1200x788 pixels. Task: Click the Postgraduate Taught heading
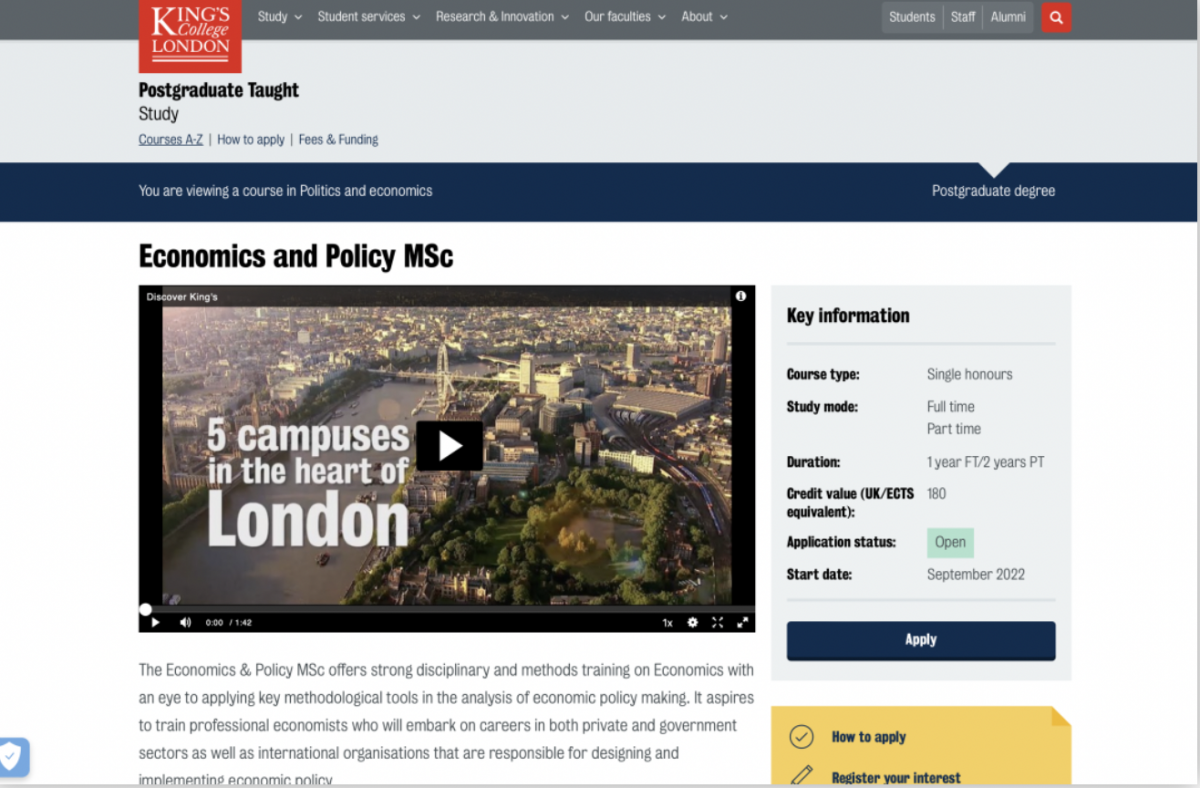tap(219, 90)
